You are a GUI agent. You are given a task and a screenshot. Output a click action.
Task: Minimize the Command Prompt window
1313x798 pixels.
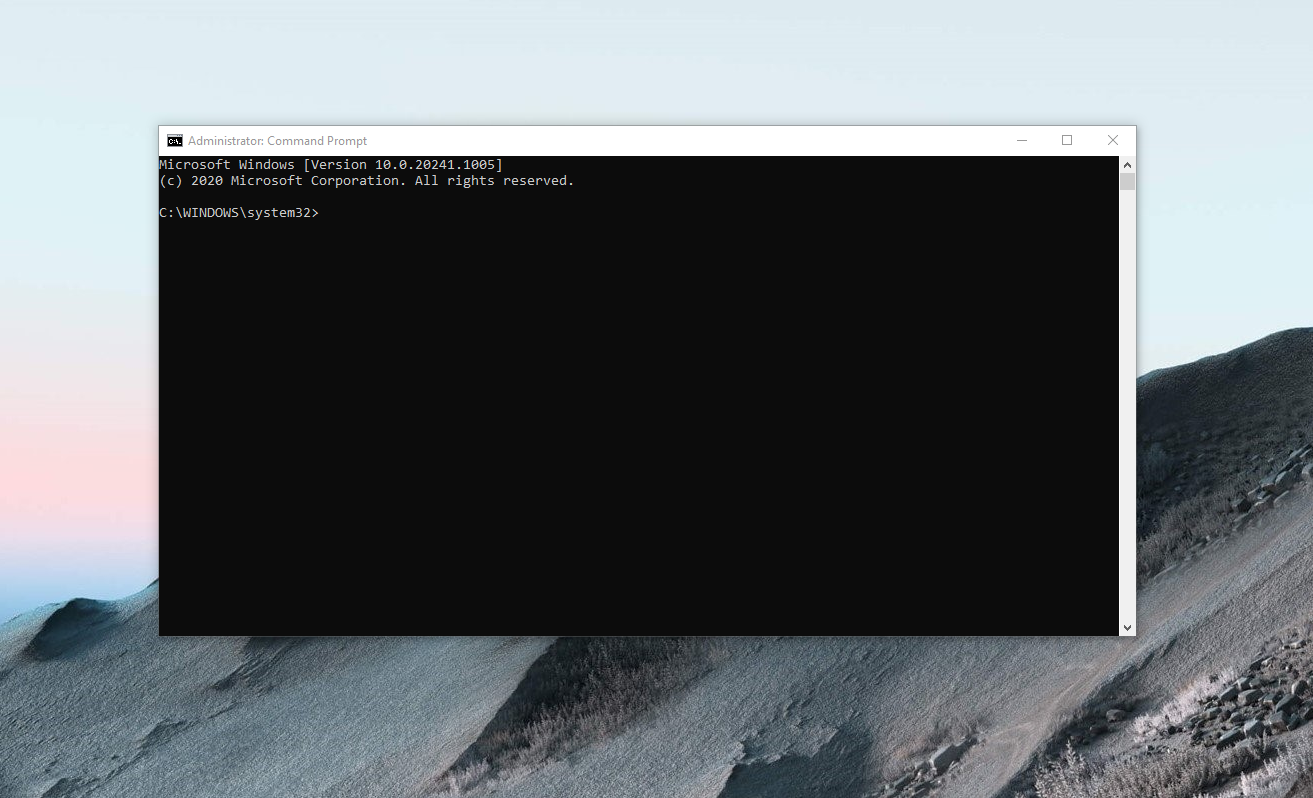coord(1021,141)
